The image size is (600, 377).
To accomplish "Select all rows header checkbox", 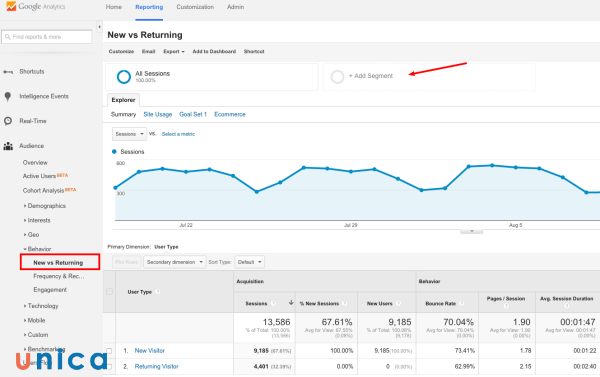I will (x=109, y=292).
